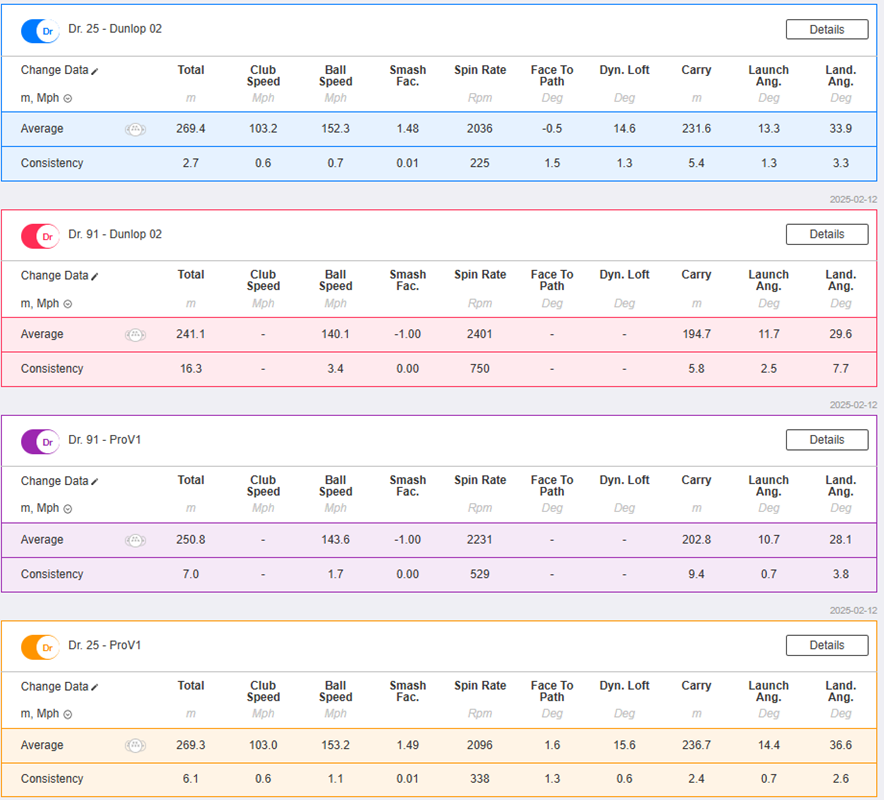
Task: Open Details for Dr. 91 - ProV1
Action: 826,440
